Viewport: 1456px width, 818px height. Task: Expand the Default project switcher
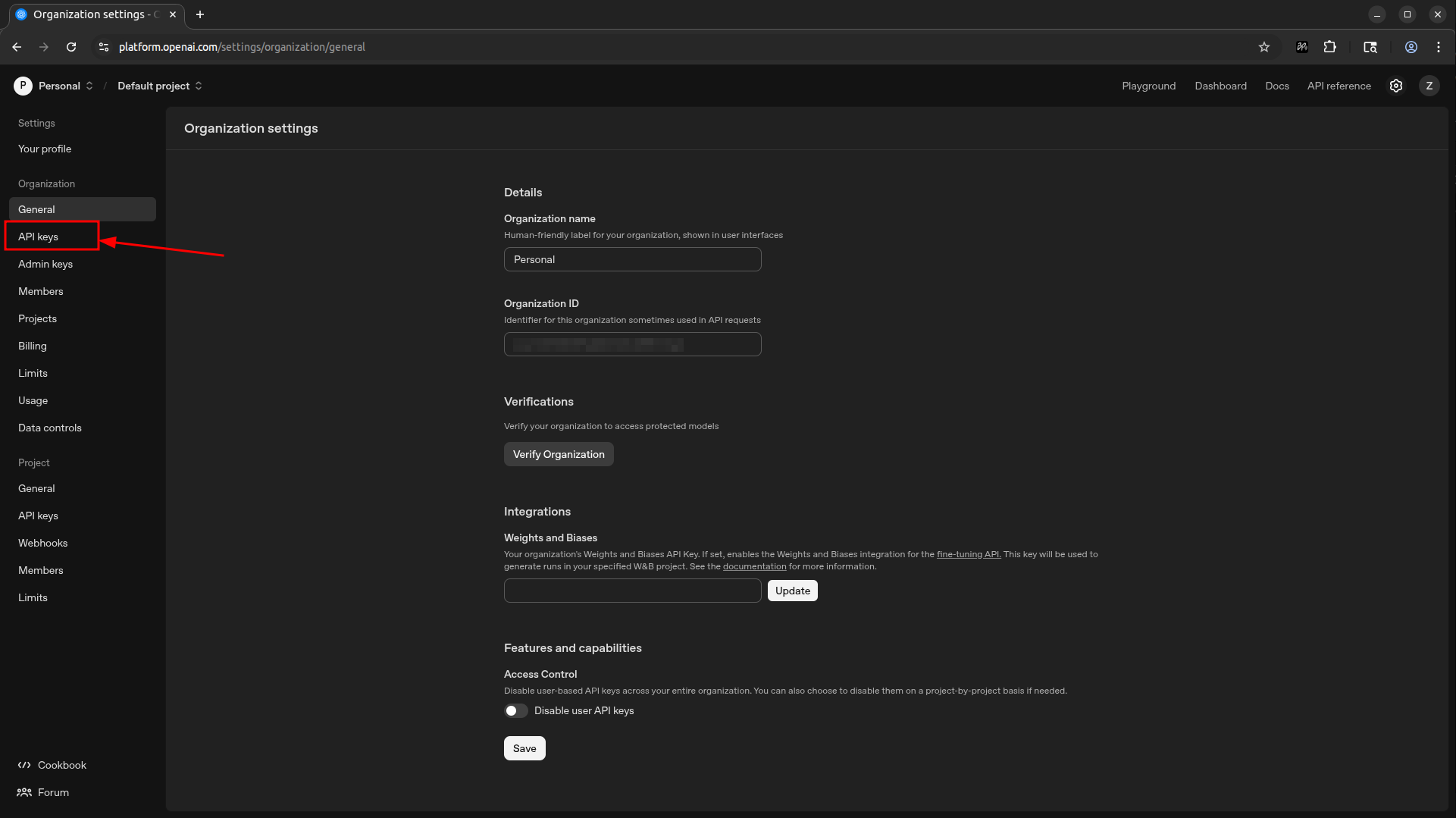[160, 86]
